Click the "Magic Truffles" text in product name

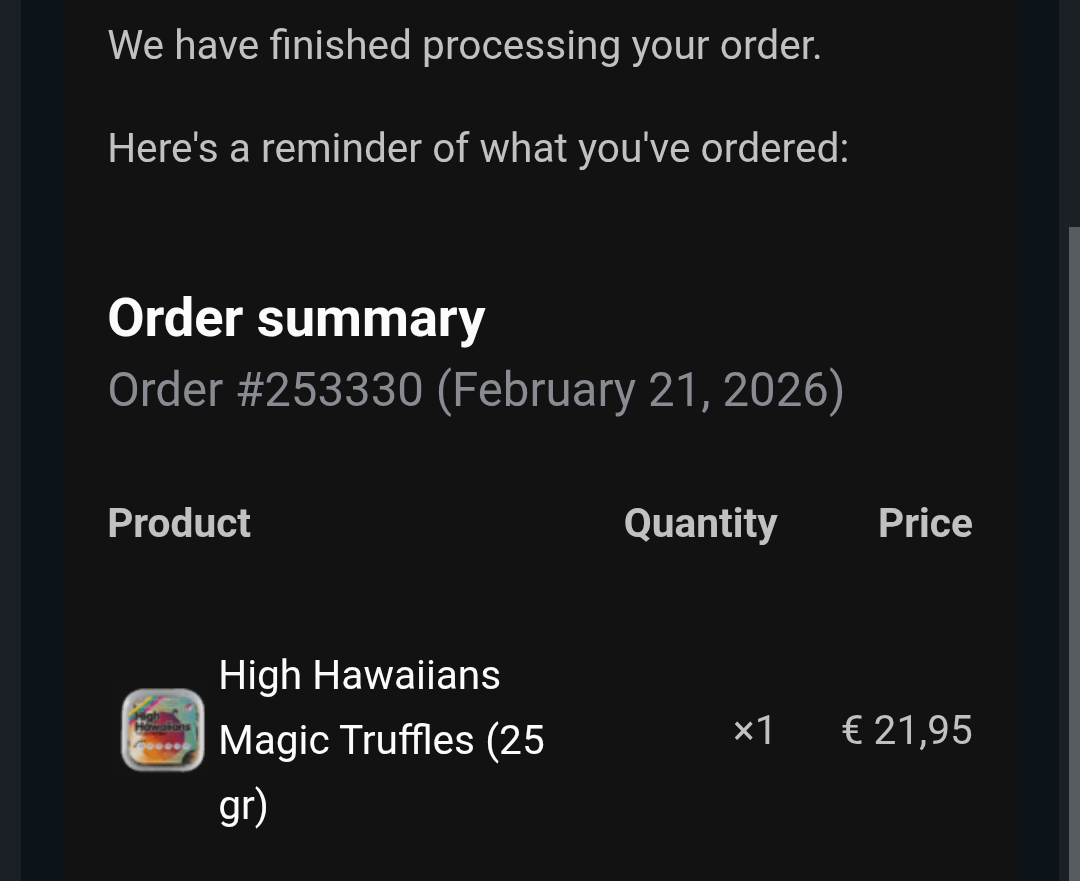click(346, 741)
